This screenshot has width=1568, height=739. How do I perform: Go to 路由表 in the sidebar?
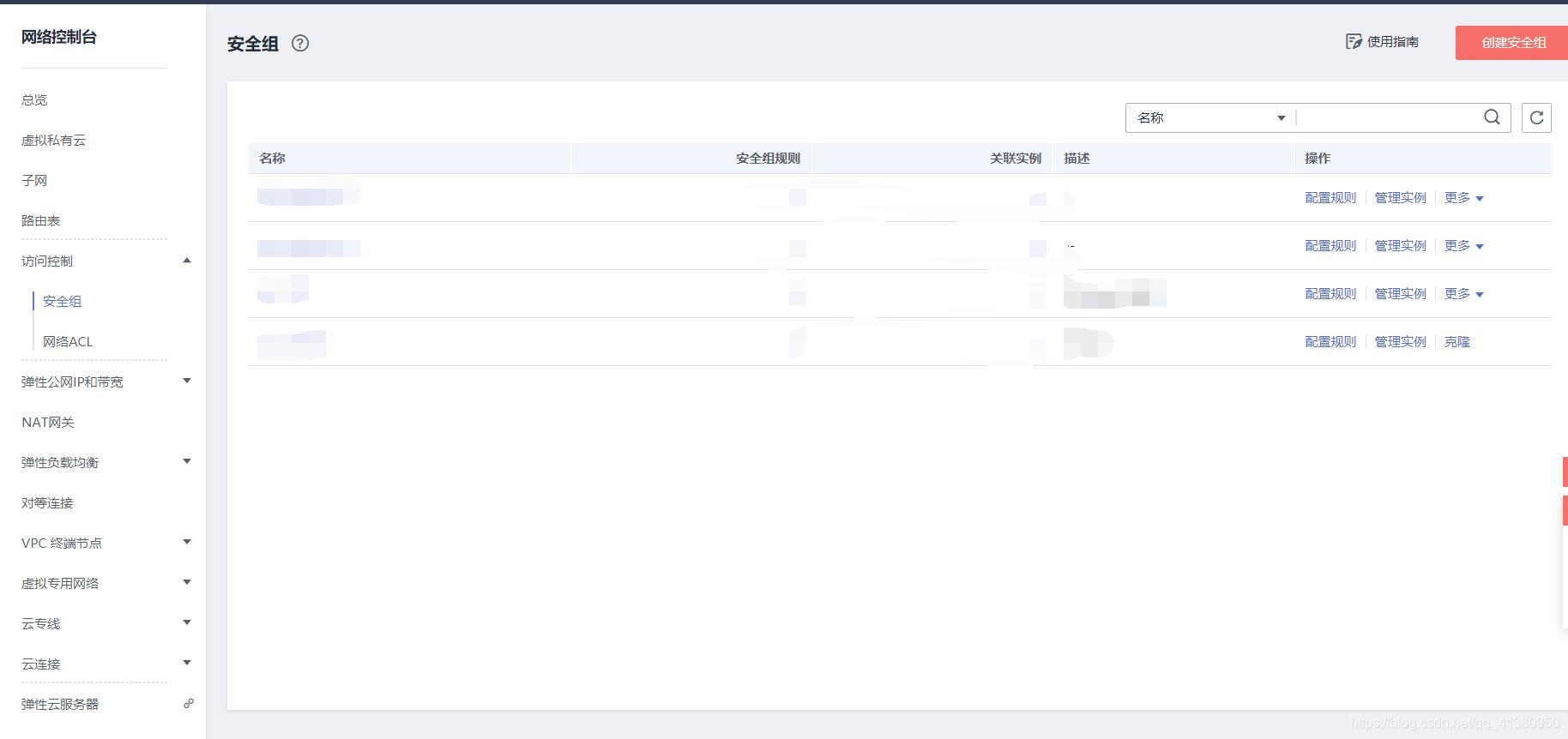point(40,221)
